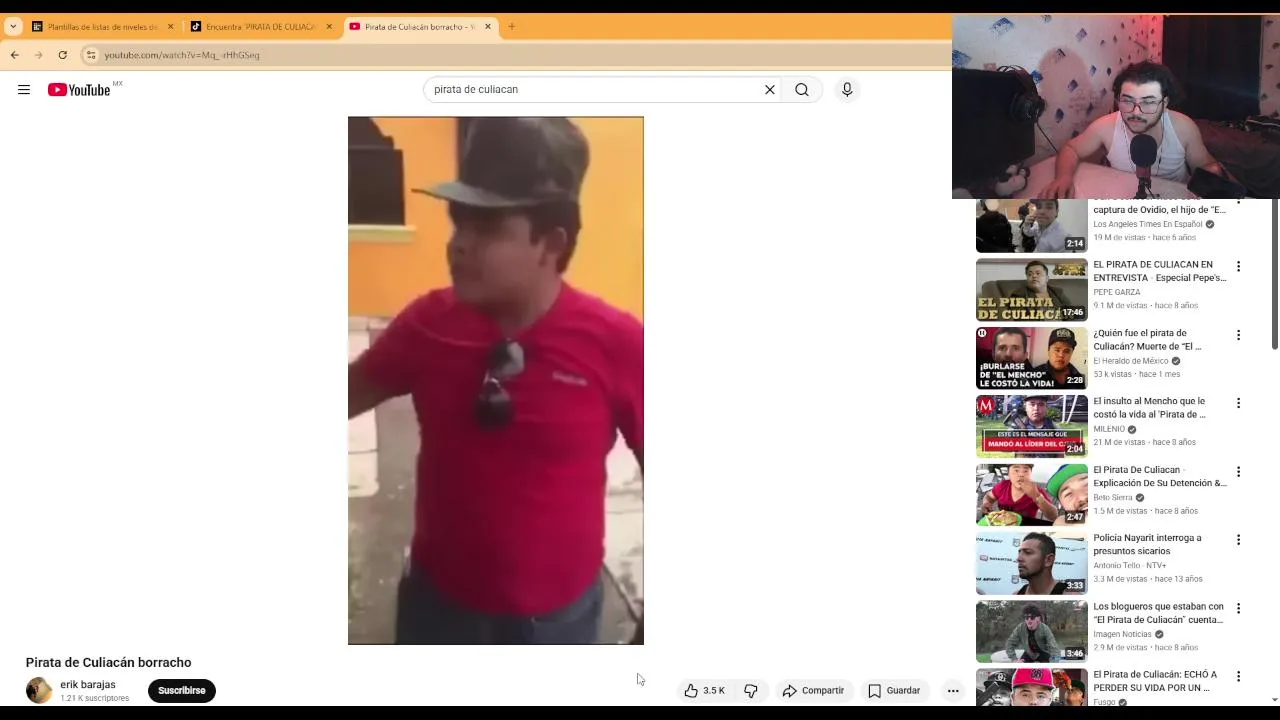Expand the tab search dropdown arrow
The height and width of the screenshot is (720, 1280).
pyautogui.click(x=13, y=27)
